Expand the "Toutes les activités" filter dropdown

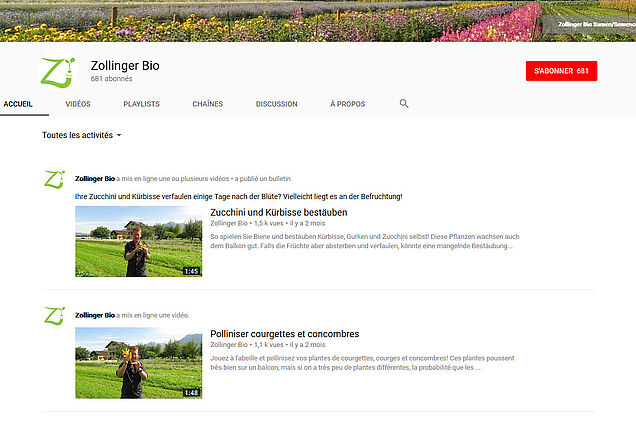point(82,134)
